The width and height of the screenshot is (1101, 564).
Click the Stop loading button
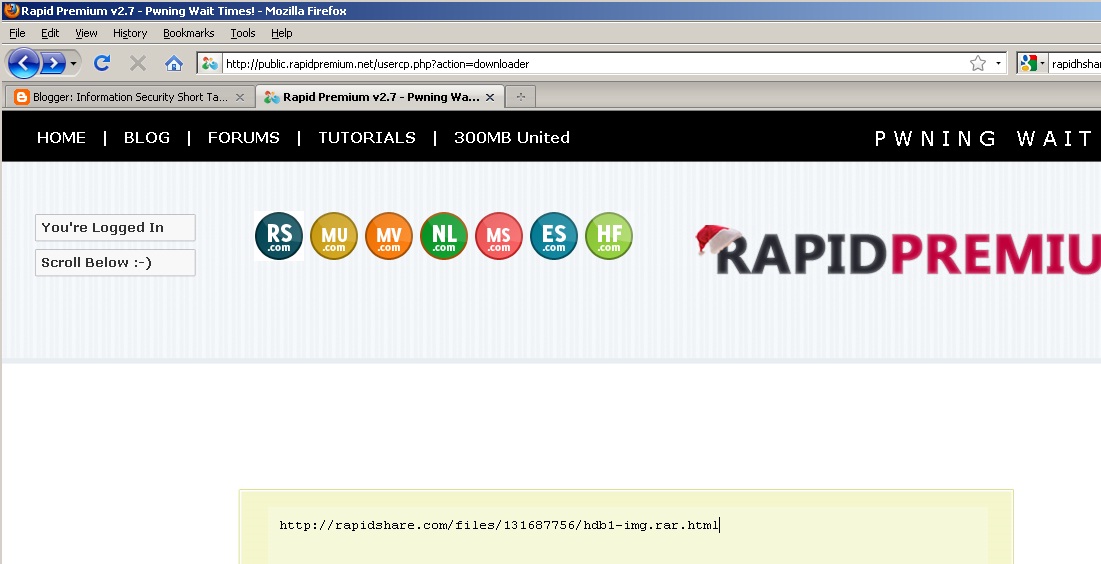(138, 64)
